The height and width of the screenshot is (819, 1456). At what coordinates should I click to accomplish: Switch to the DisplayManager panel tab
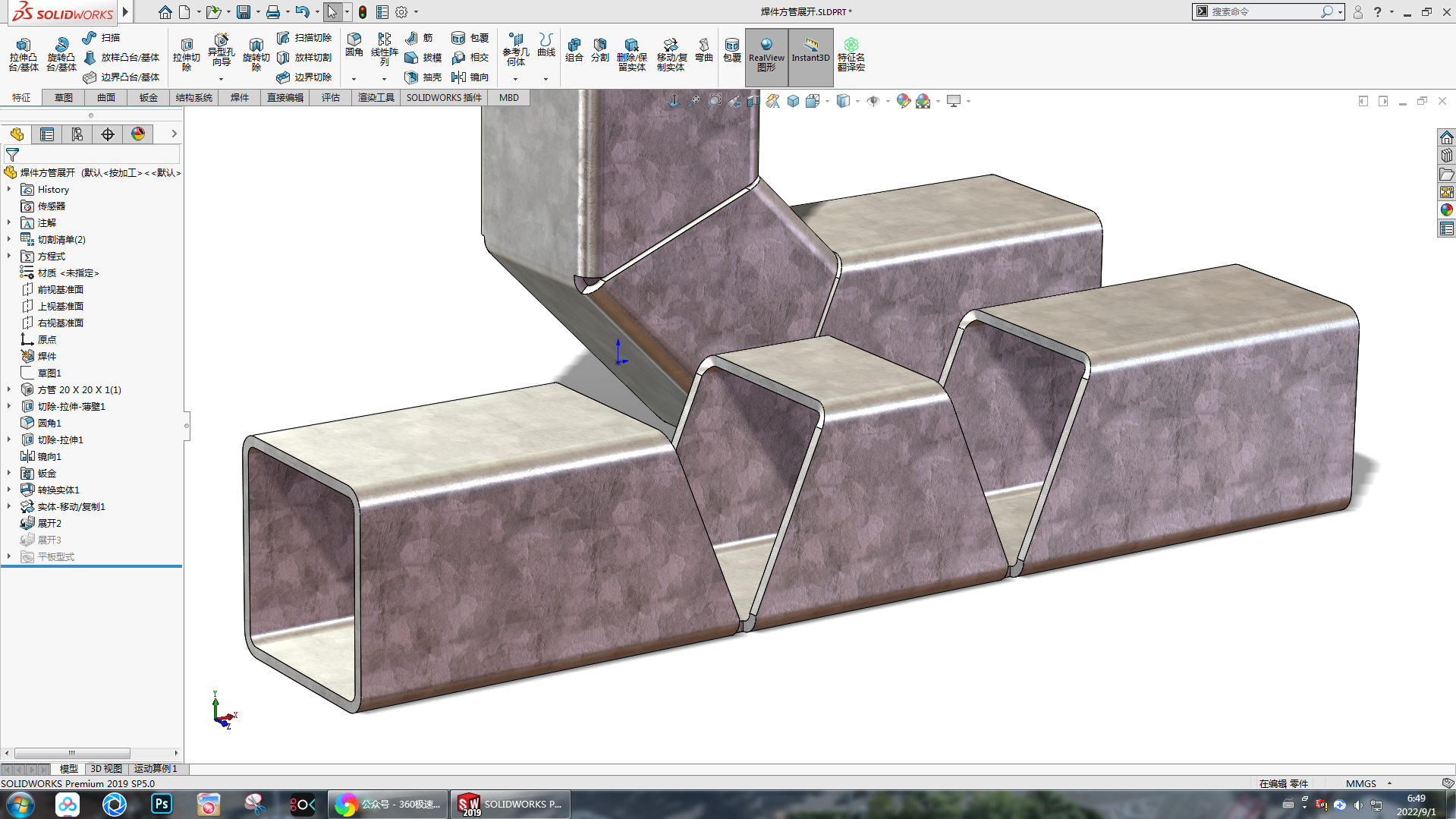point(138,134)
